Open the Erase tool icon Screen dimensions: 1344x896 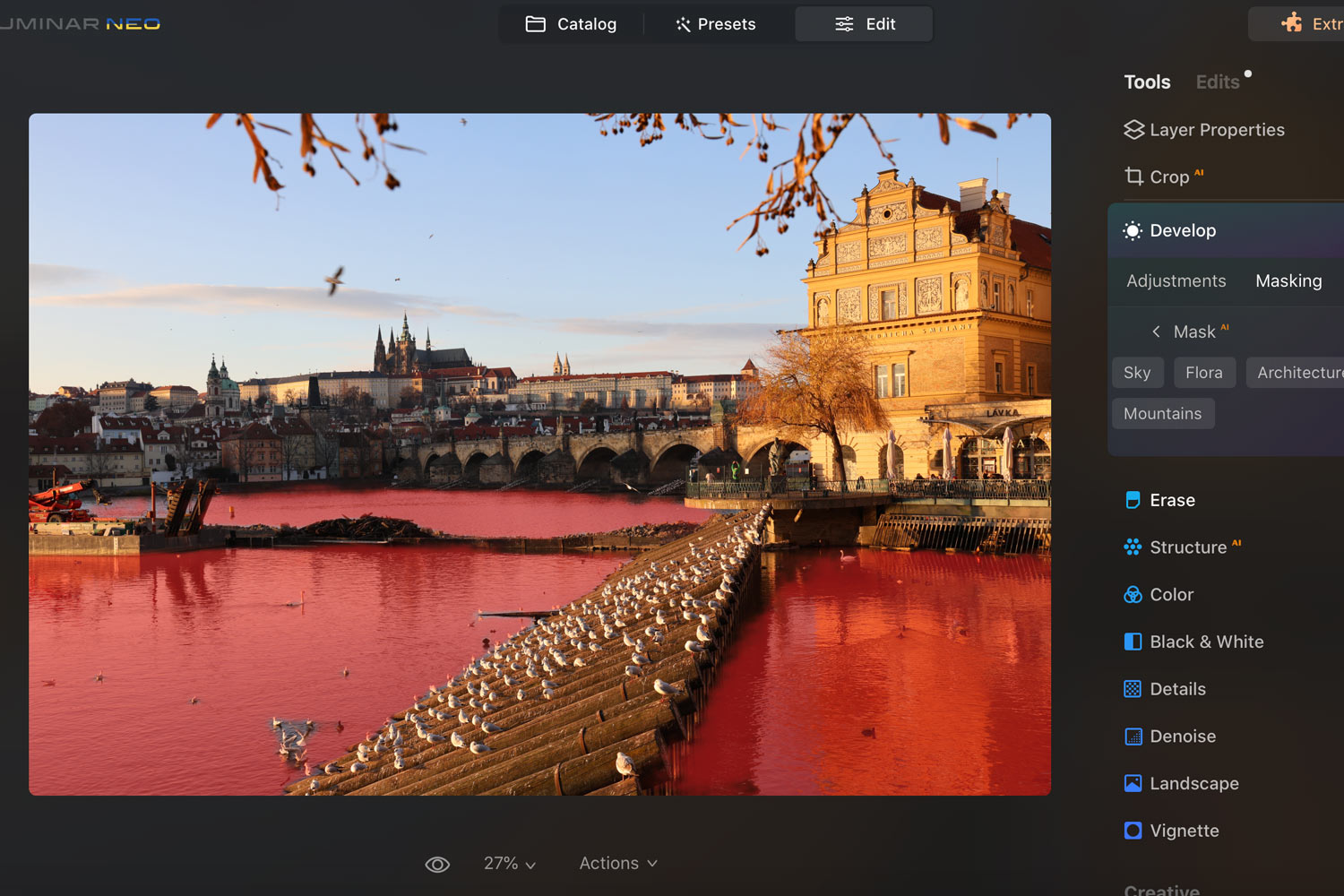coord(1133,500)
